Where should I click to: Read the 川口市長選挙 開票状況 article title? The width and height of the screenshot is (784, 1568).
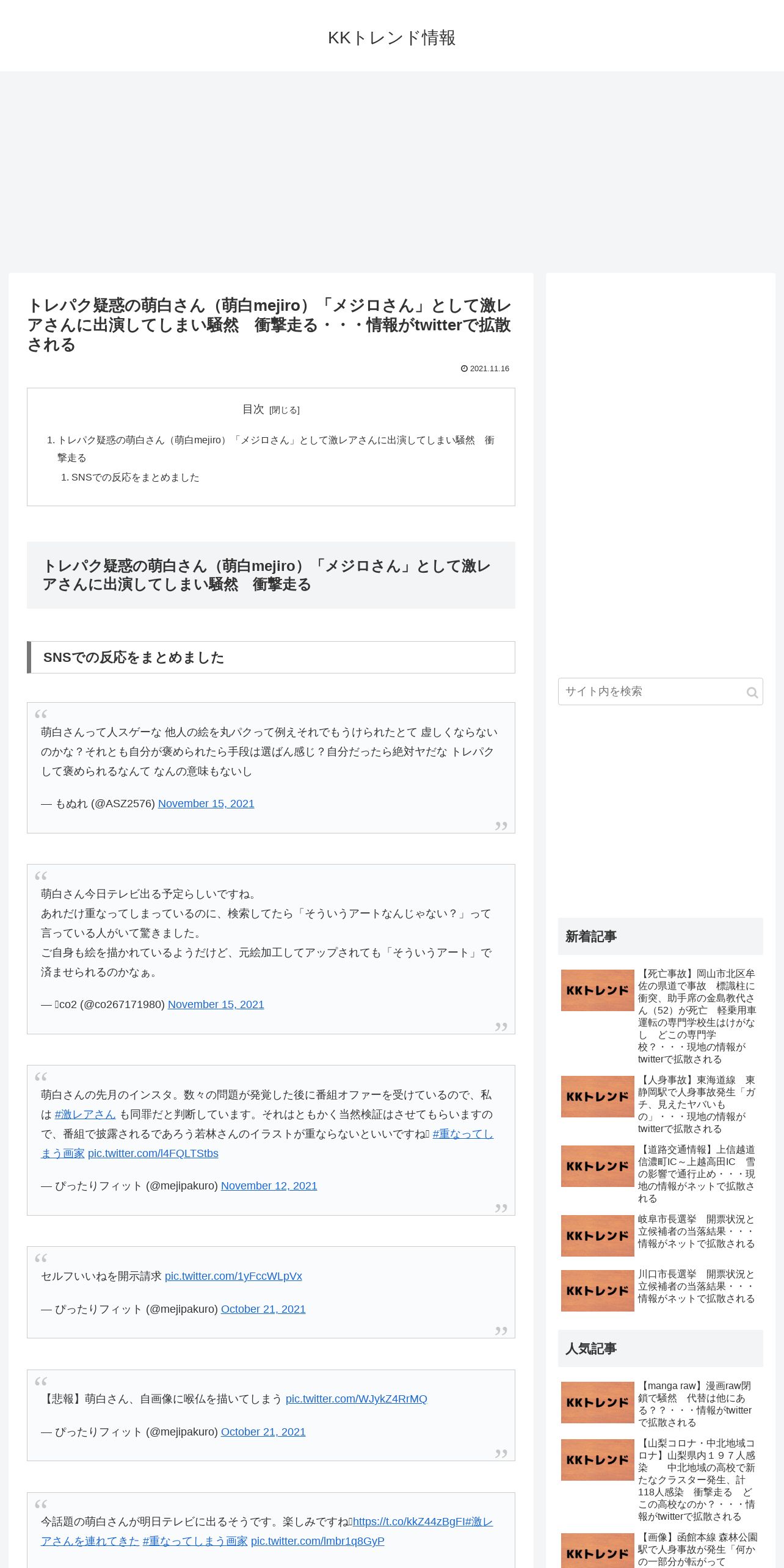click(697, 1287)
